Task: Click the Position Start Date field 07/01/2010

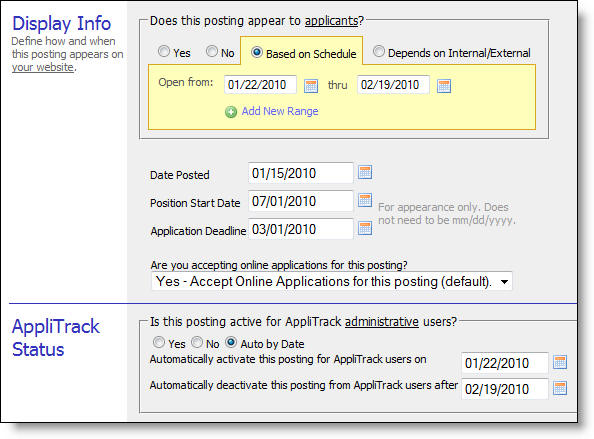Action: point(301,201)
